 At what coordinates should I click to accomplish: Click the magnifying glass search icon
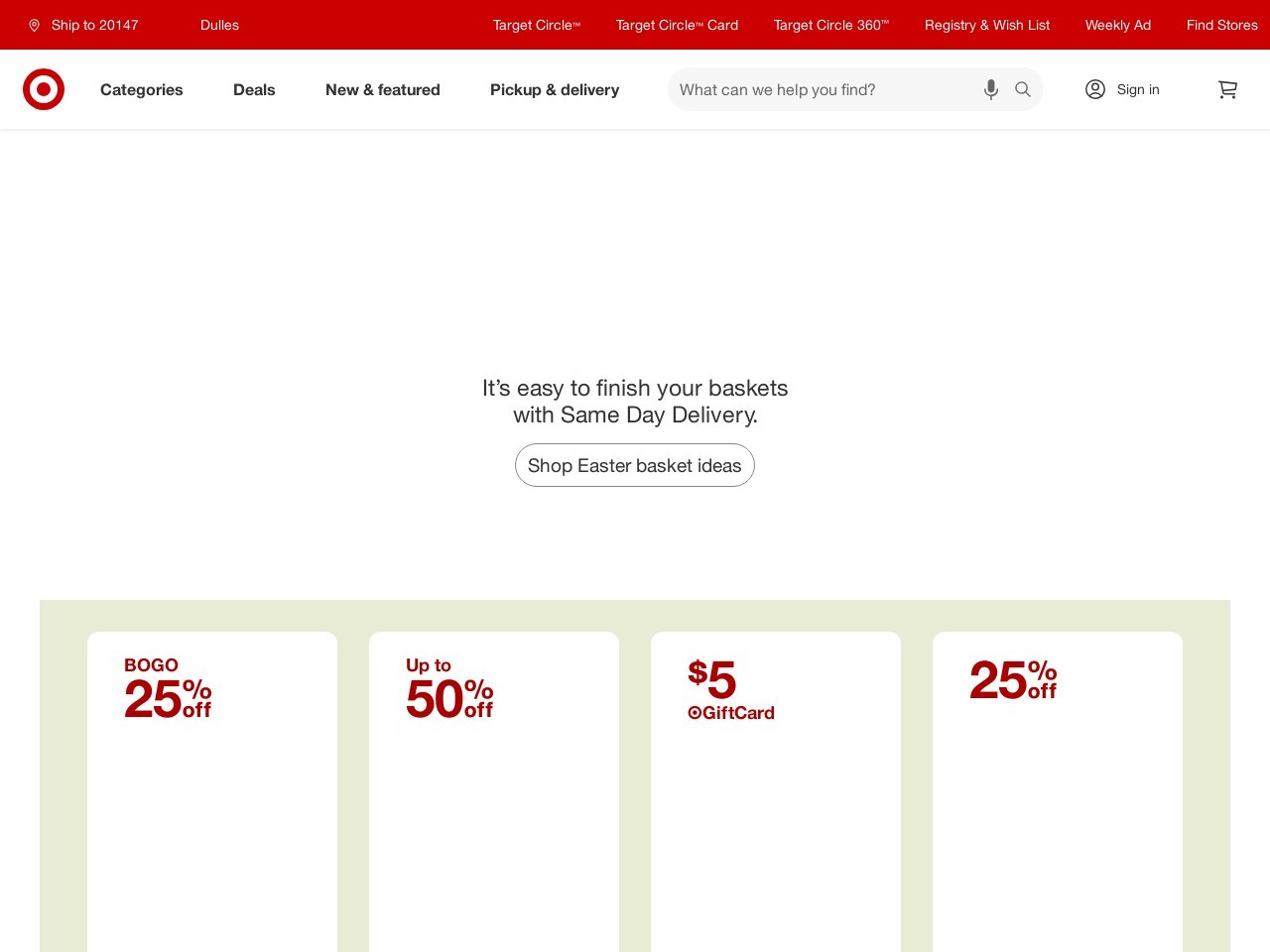pos(1023,89)
